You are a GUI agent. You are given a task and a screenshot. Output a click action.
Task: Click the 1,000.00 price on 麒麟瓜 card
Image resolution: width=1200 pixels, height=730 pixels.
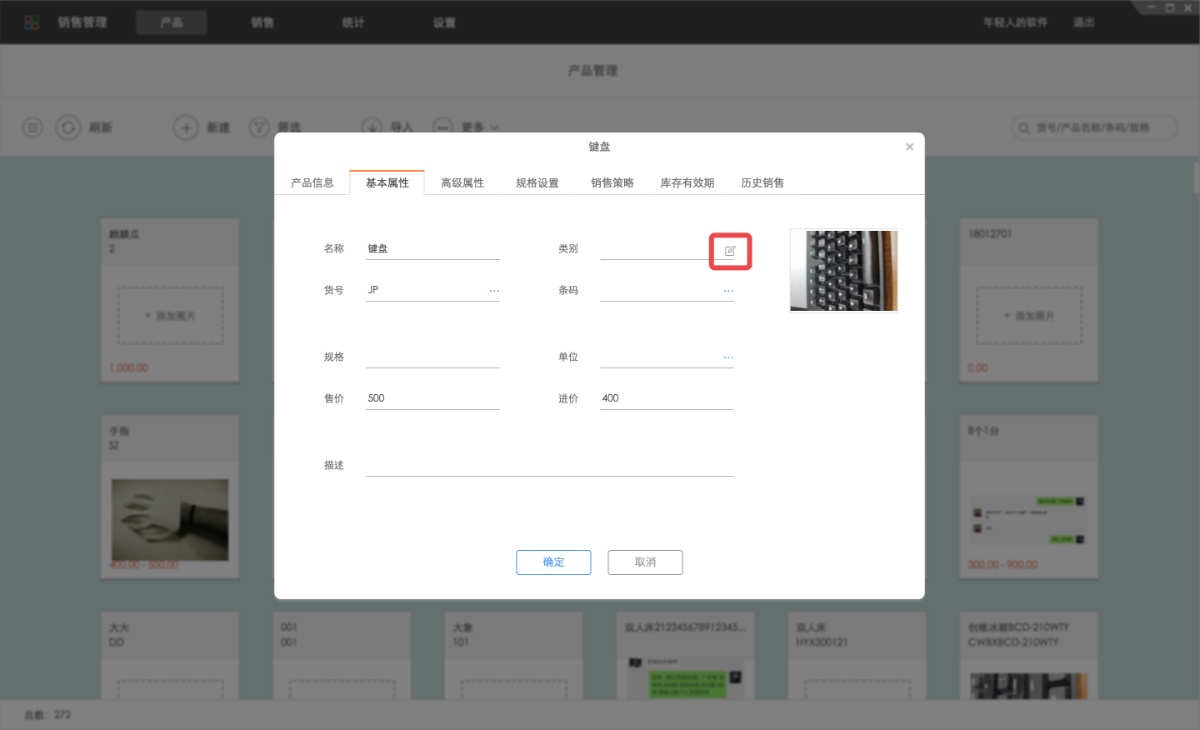coord(129,368)
